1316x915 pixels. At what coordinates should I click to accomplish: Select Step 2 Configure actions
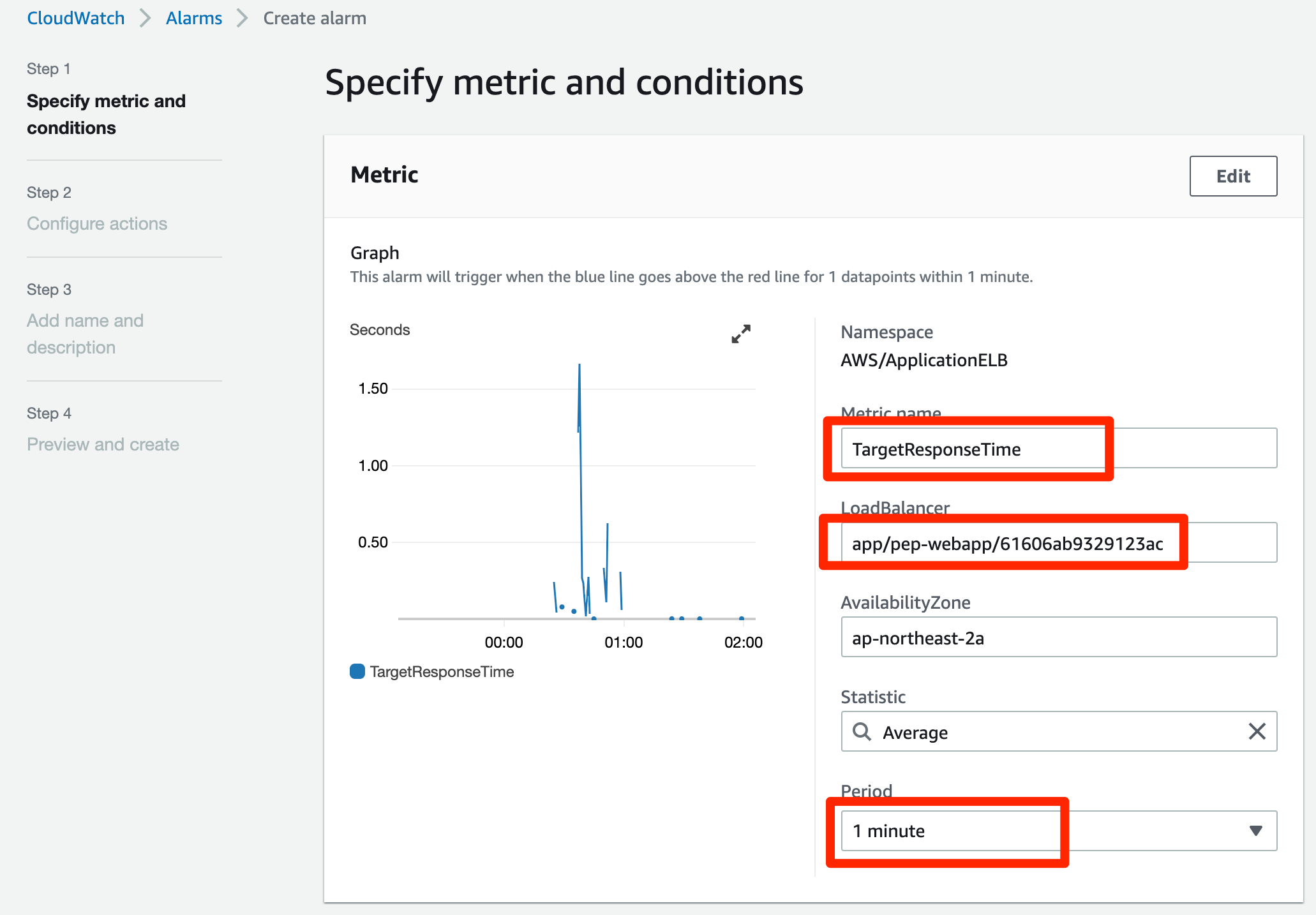coord(97,223)
